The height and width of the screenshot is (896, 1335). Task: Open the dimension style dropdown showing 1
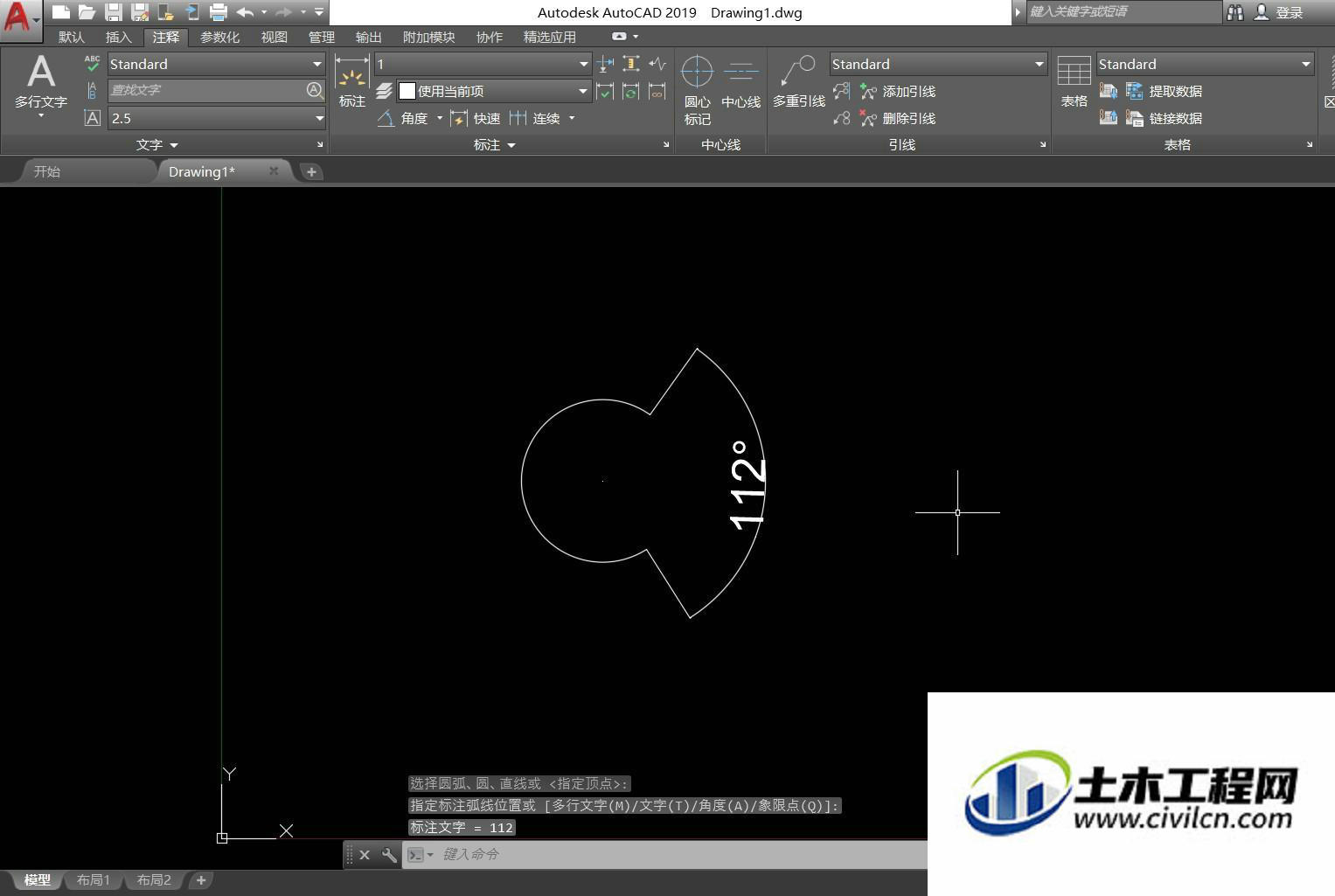(483, 64)
